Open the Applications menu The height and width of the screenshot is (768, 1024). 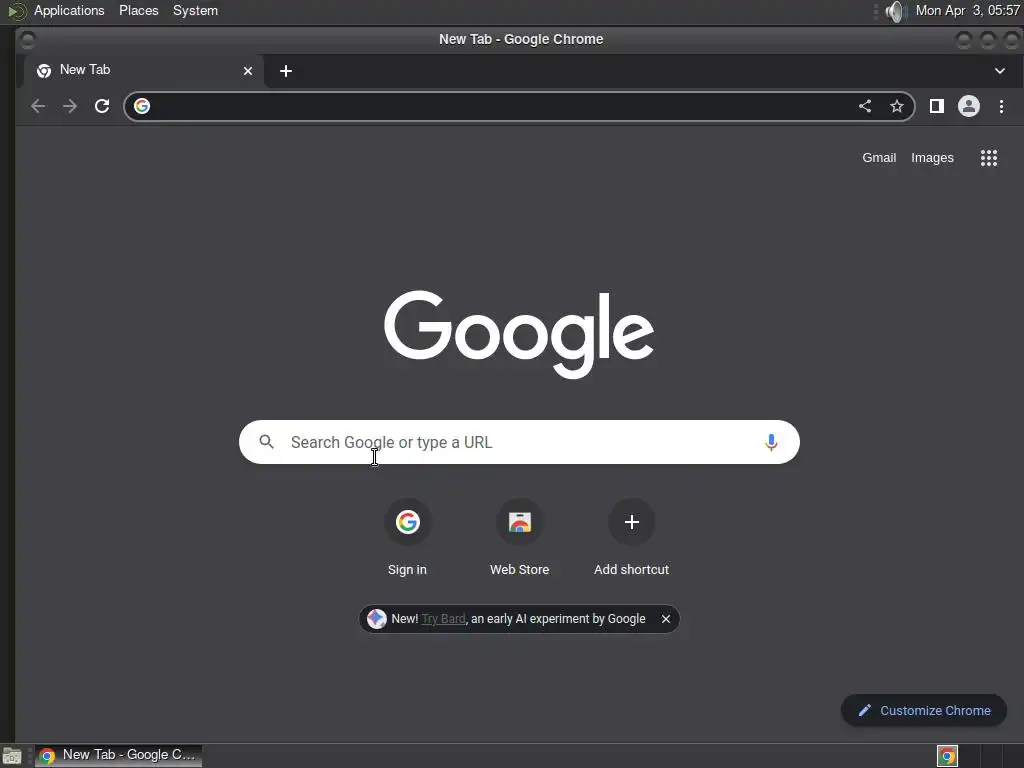[69, 10]
